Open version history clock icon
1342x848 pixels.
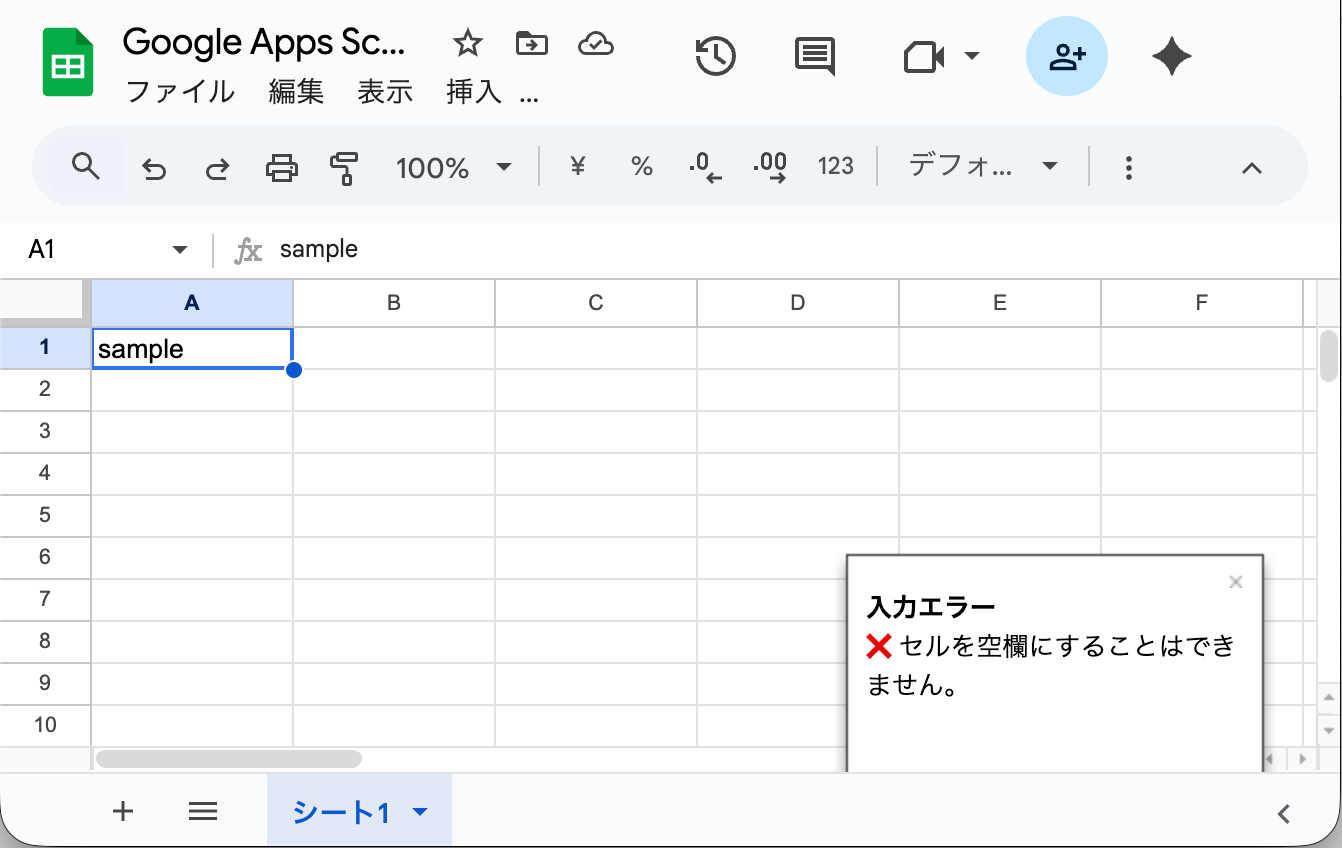(715, 57)
